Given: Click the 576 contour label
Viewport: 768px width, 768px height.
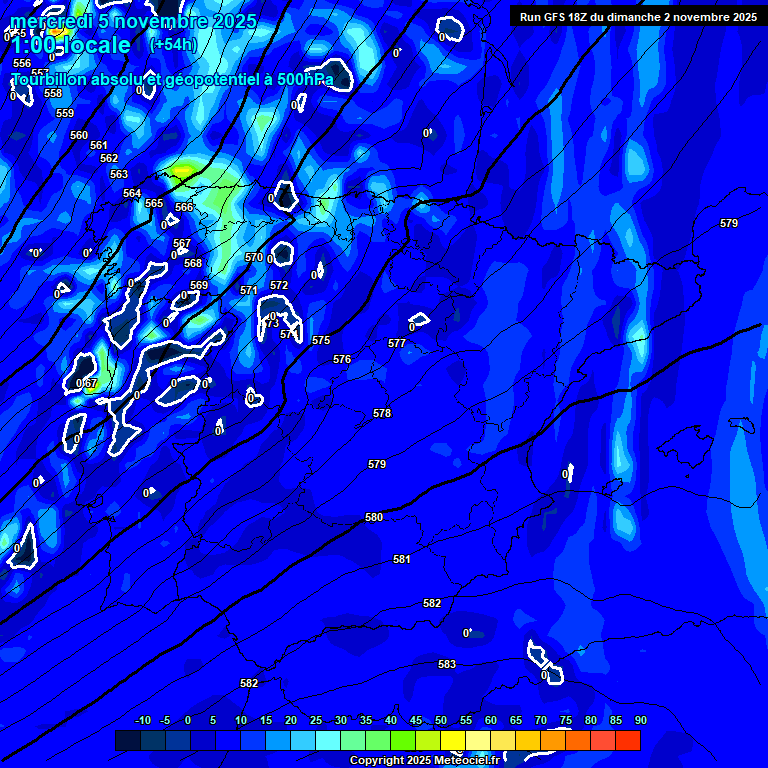Looking at the screenshot, I should click(342, 359).
